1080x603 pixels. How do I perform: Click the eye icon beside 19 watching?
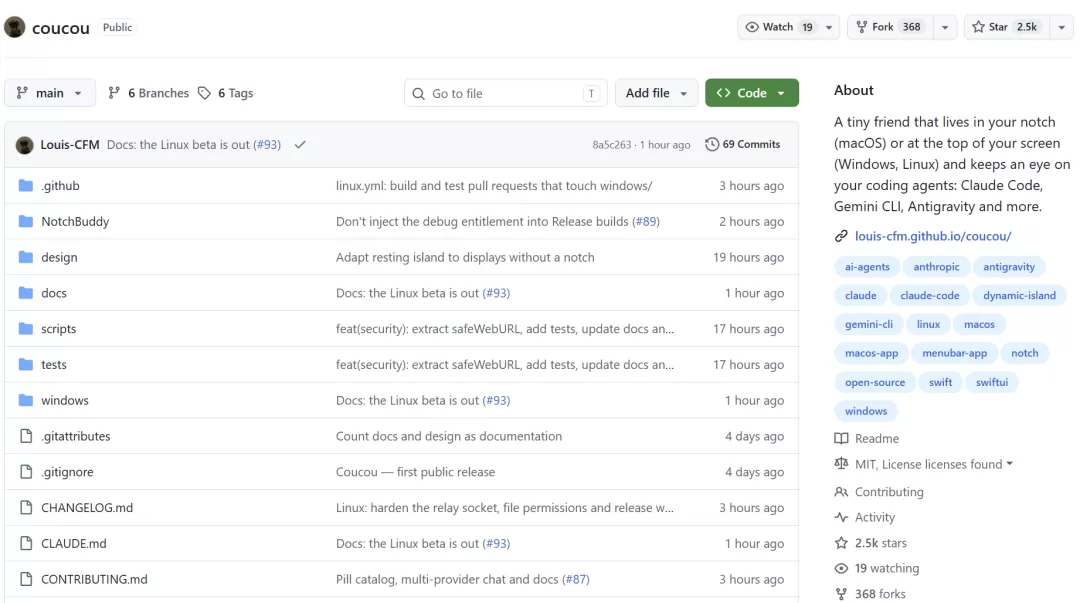coord(841,569)
